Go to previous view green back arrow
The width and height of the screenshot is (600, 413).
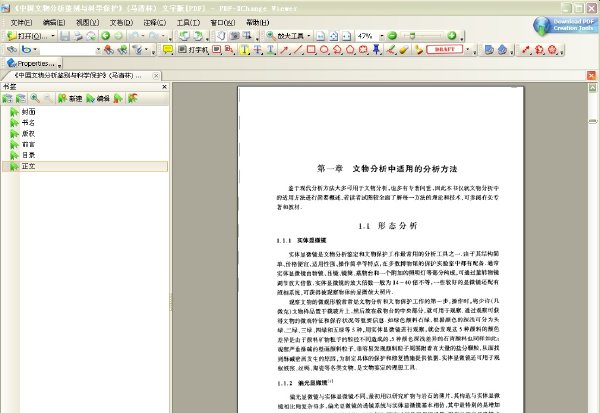coord(105,36)
